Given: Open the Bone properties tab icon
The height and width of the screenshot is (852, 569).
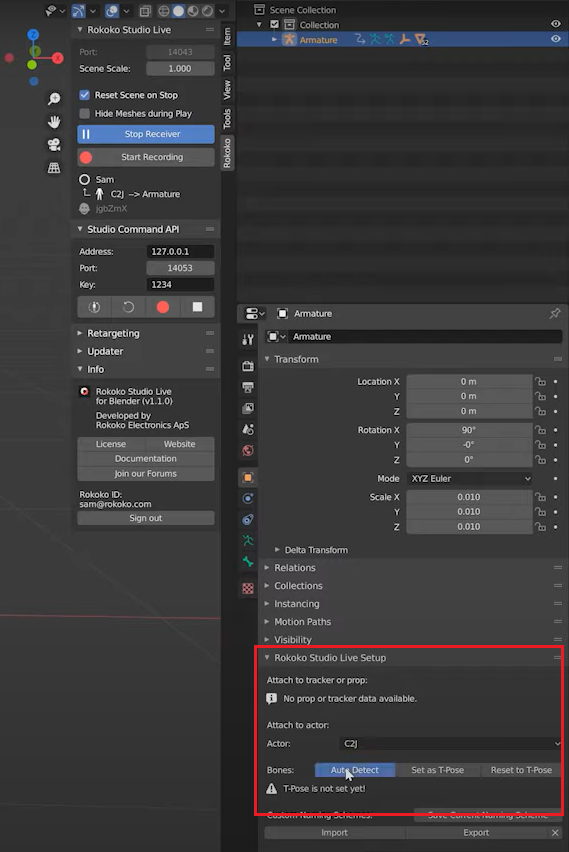Looking at the screenshot, I should click(x=248, y=561).
